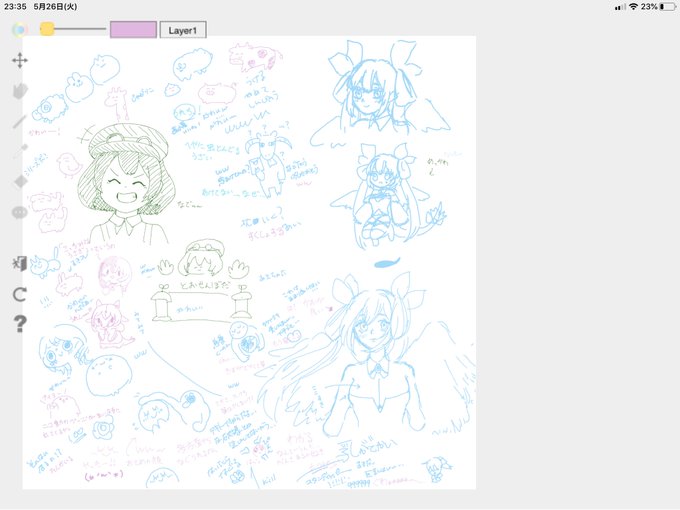The width and height of the screenshot is (680, 510).
Task: Click the brush size slider track
Action: [73, 29]
